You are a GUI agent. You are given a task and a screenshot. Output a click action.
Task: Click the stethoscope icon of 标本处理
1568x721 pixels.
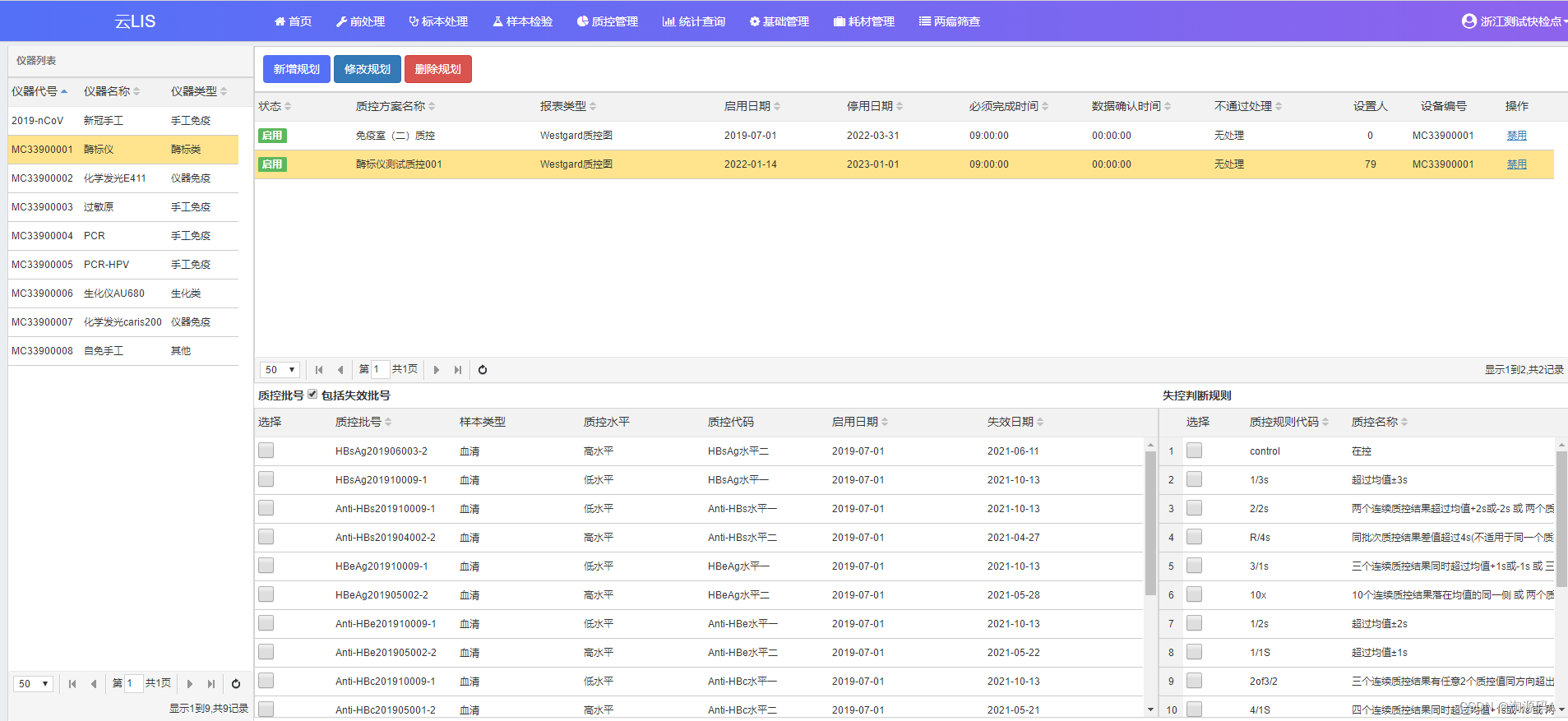click(414, 21)
